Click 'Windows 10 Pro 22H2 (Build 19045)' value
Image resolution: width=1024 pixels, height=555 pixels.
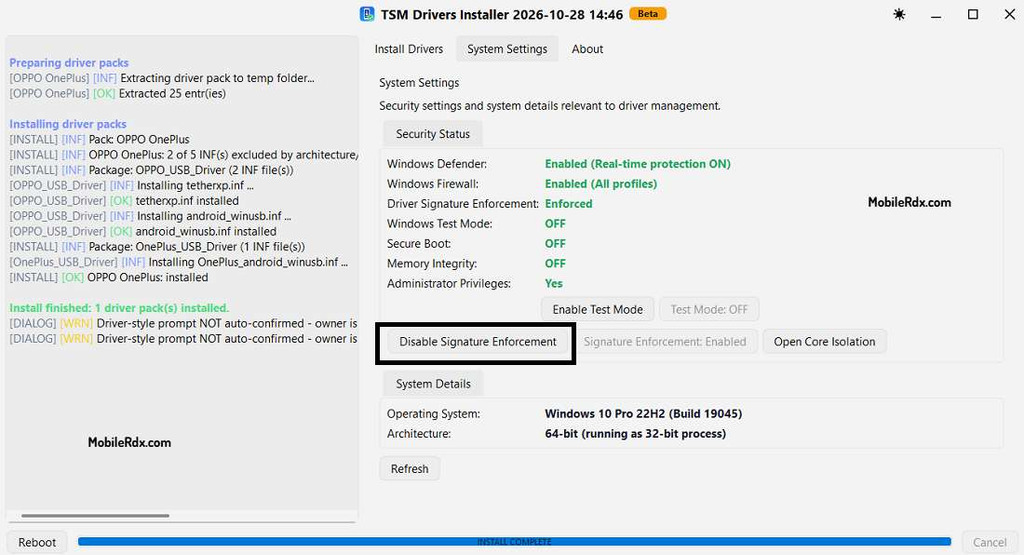[643, 414]
